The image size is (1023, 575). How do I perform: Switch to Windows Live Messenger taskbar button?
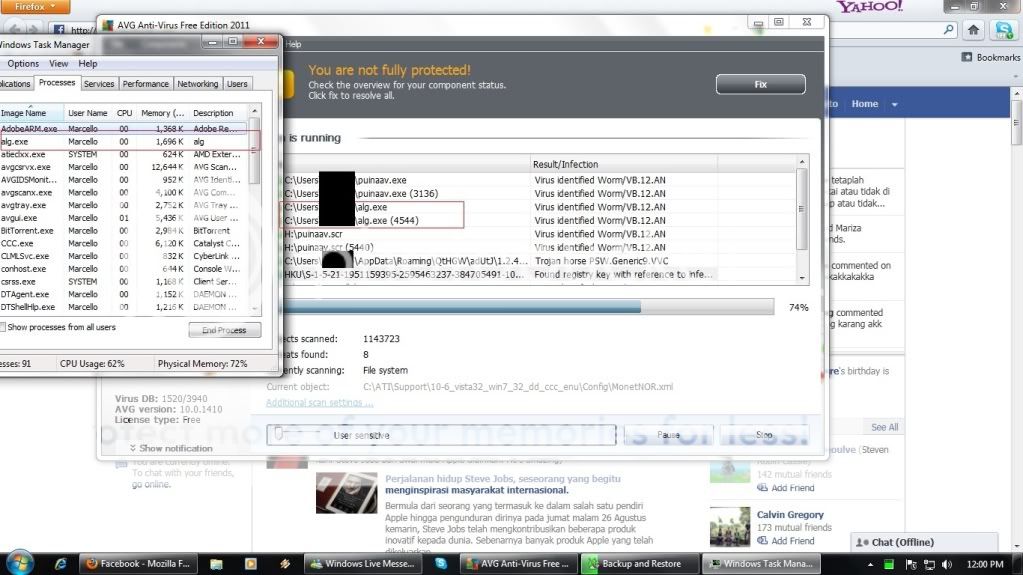pyautogui.click(x=362, y=564)
